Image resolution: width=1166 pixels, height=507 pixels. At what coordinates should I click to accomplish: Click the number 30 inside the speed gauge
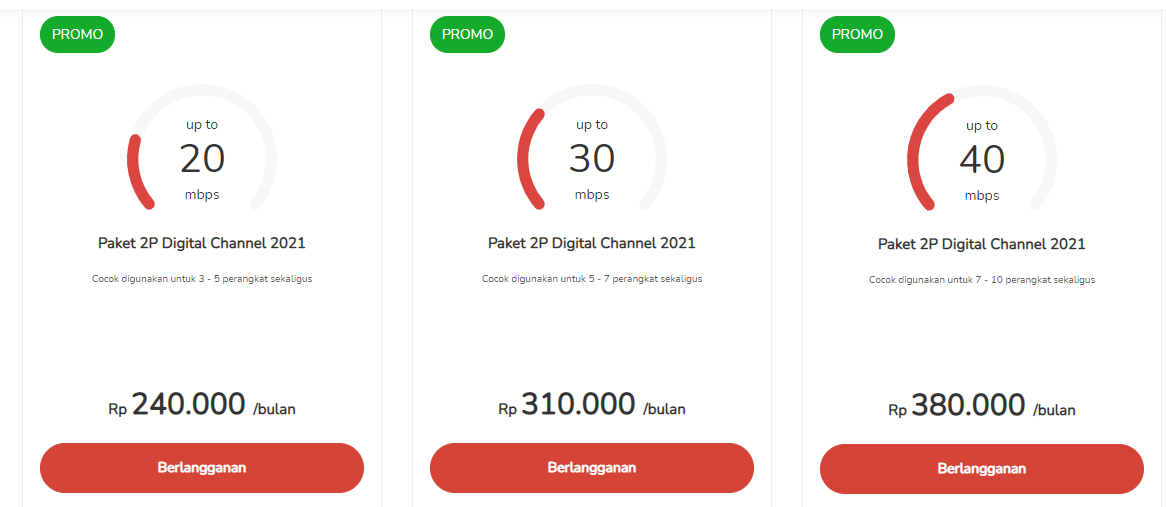[592, 159]
